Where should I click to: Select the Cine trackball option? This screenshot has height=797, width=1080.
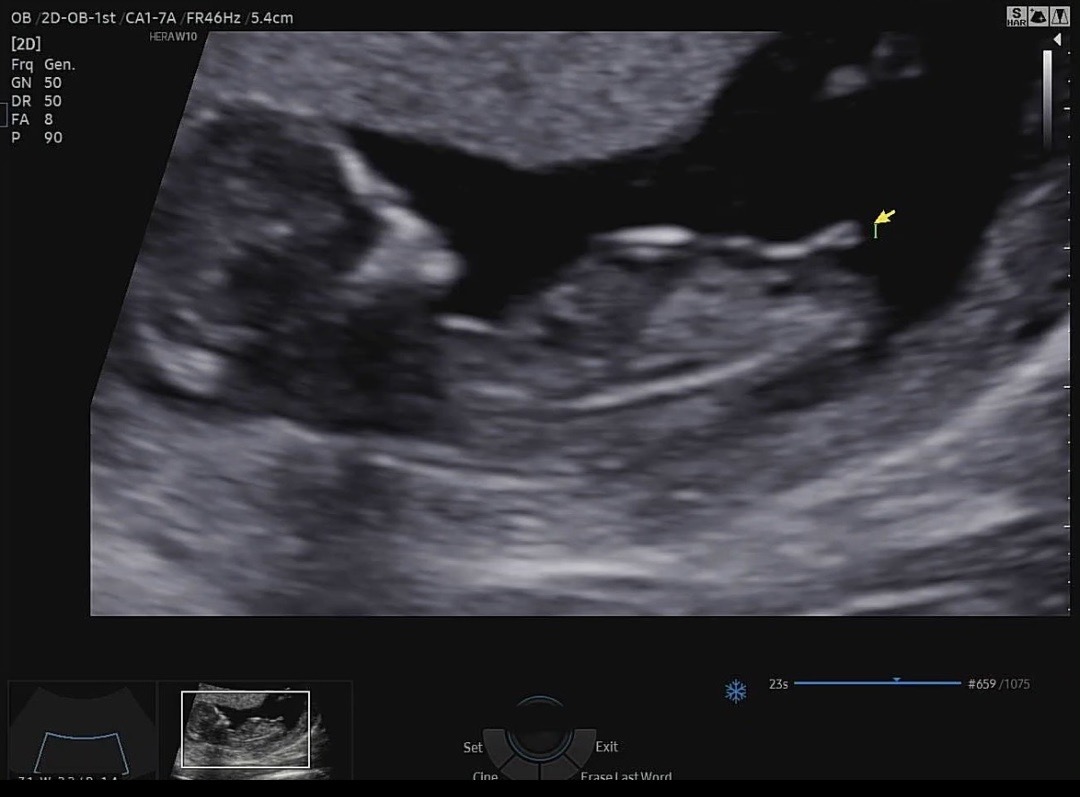485,776
